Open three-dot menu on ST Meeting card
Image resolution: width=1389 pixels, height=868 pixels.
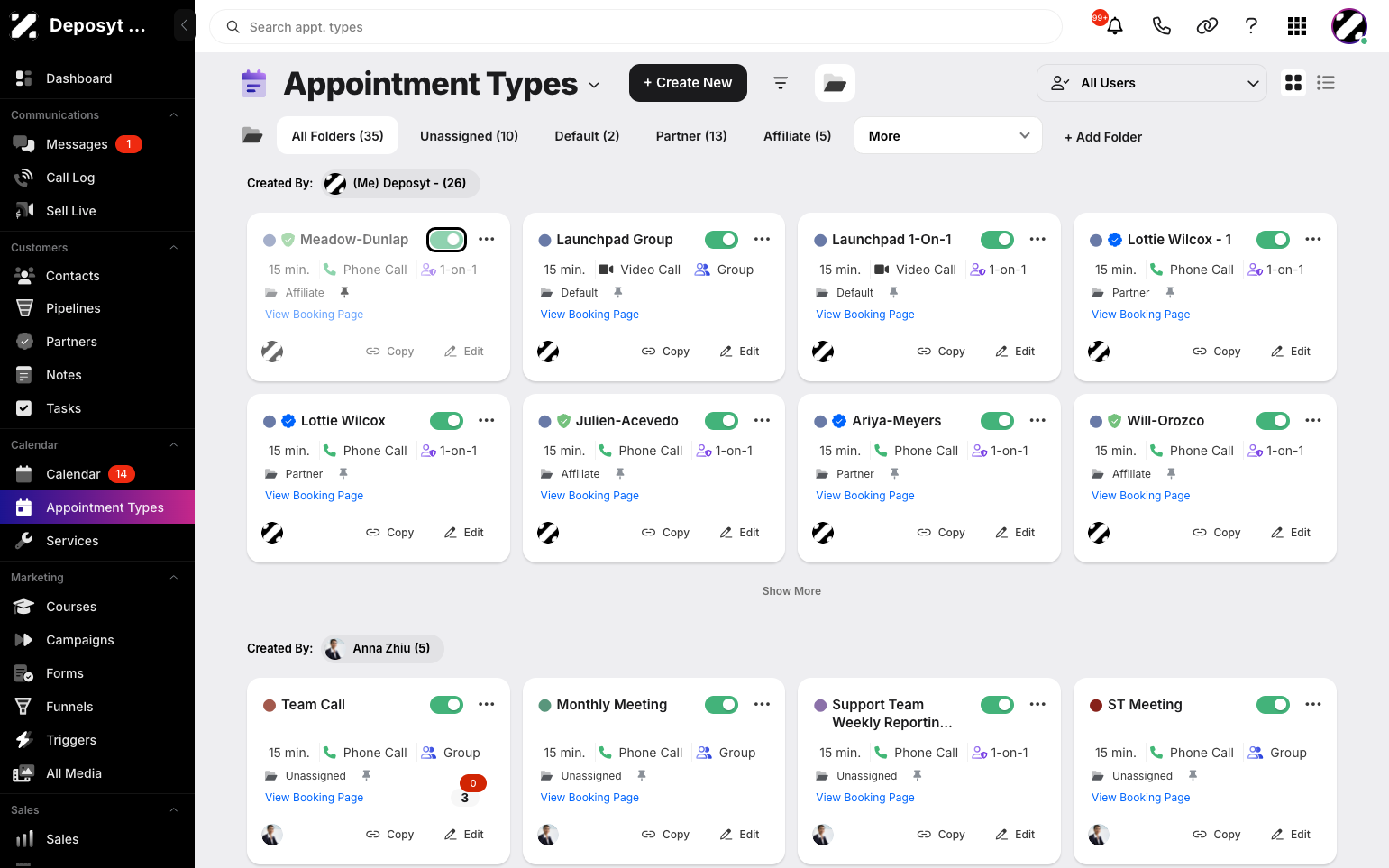(1313, 705)
